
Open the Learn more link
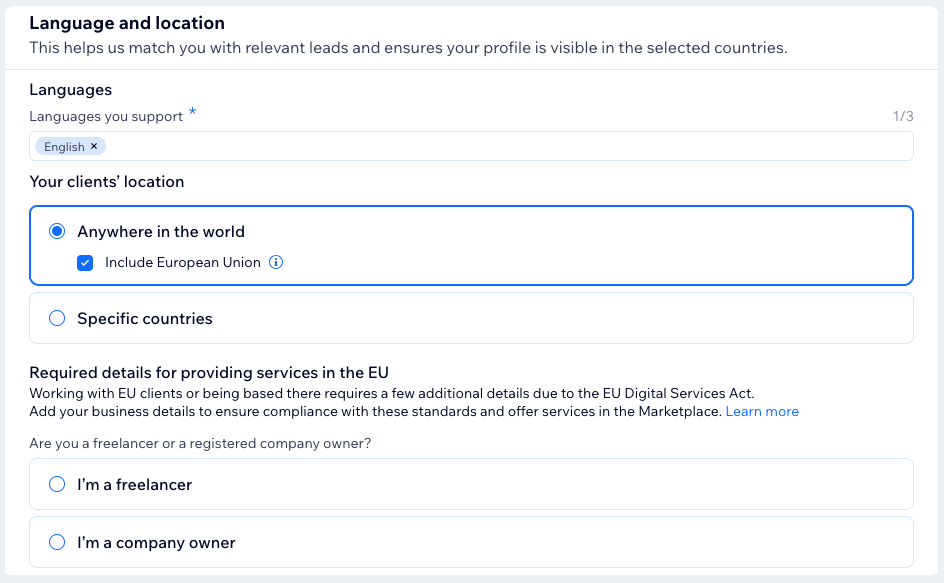coord(762,411)
